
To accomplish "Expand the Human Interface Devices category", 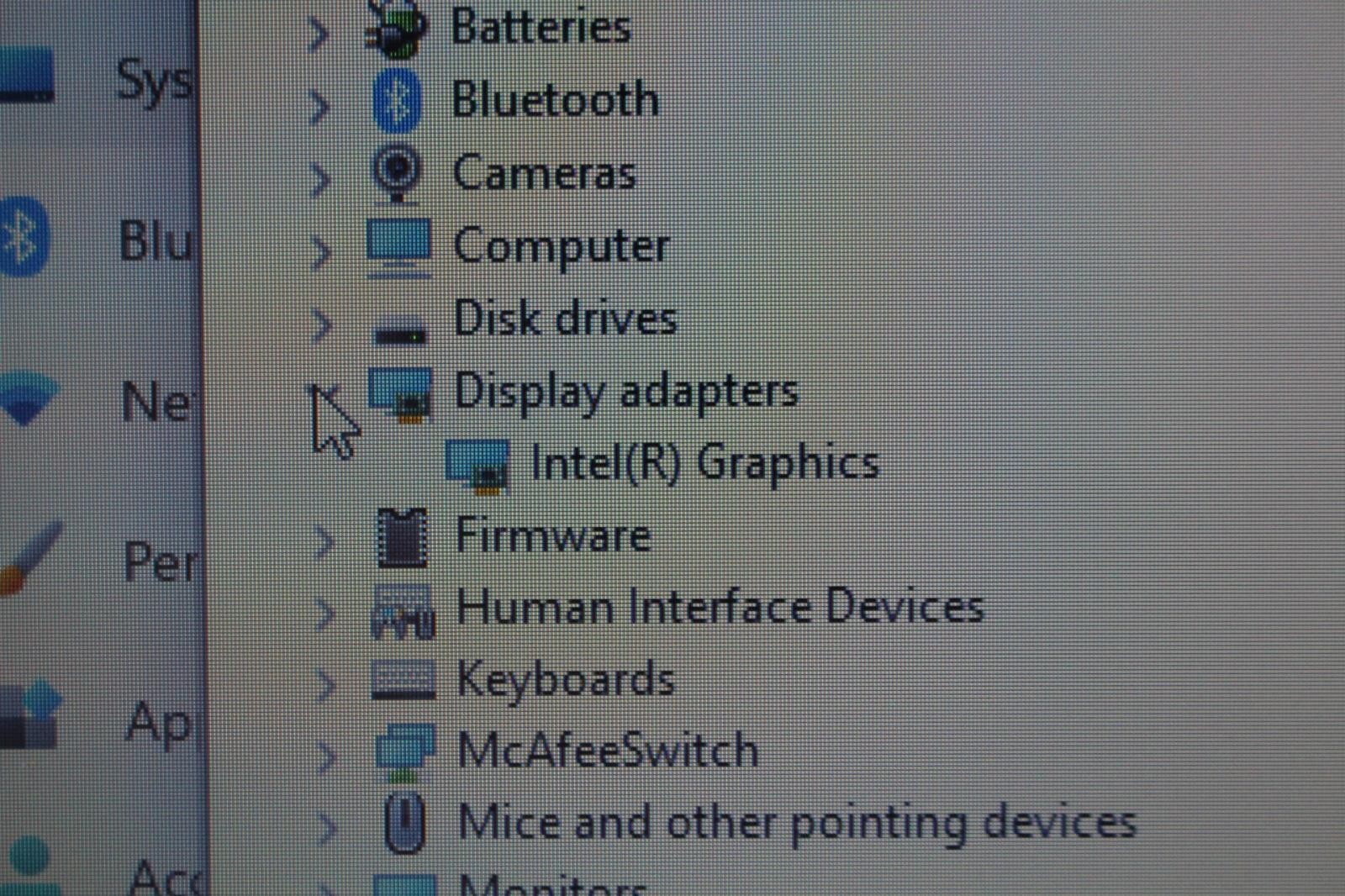I will coord(324,615).
